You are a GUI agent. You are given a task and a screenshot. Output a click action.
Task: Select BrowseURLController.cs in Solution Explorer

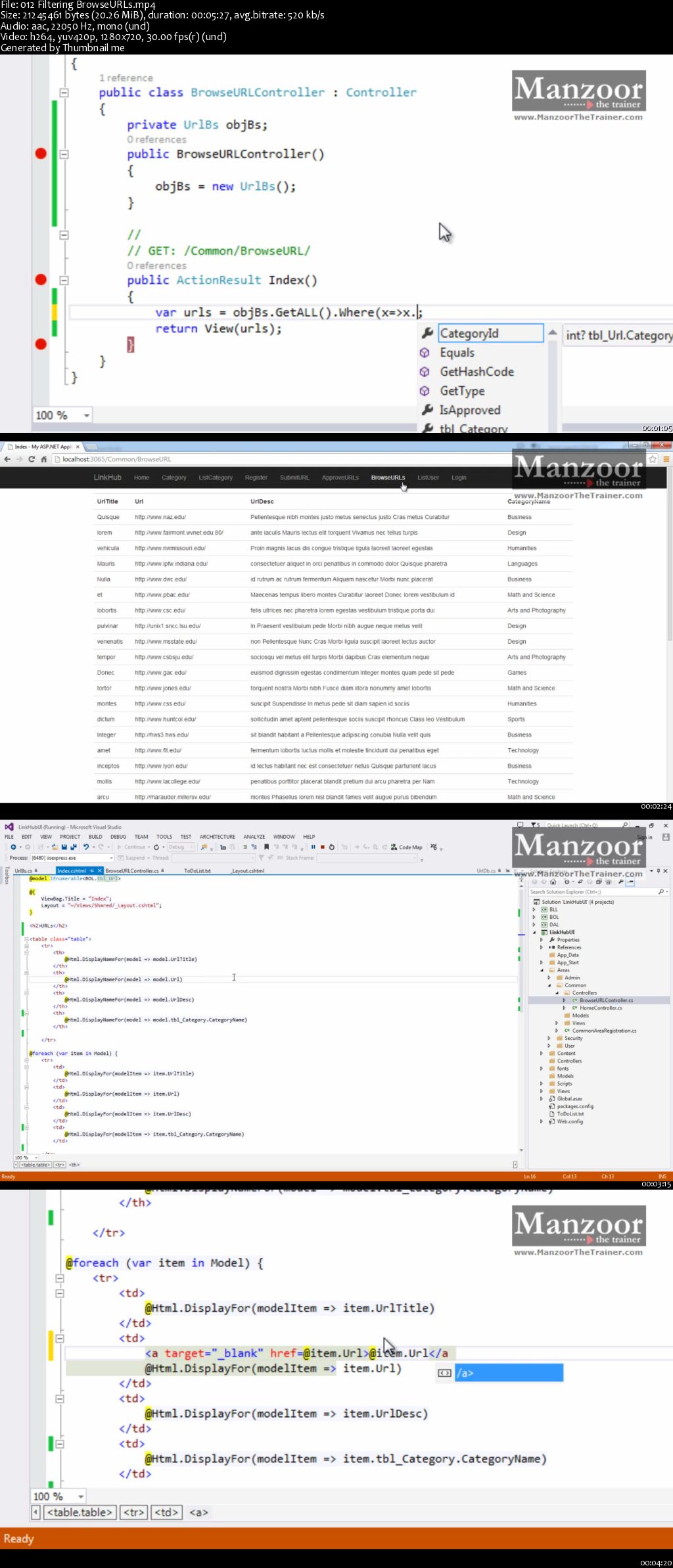(x=606, y=1000)
